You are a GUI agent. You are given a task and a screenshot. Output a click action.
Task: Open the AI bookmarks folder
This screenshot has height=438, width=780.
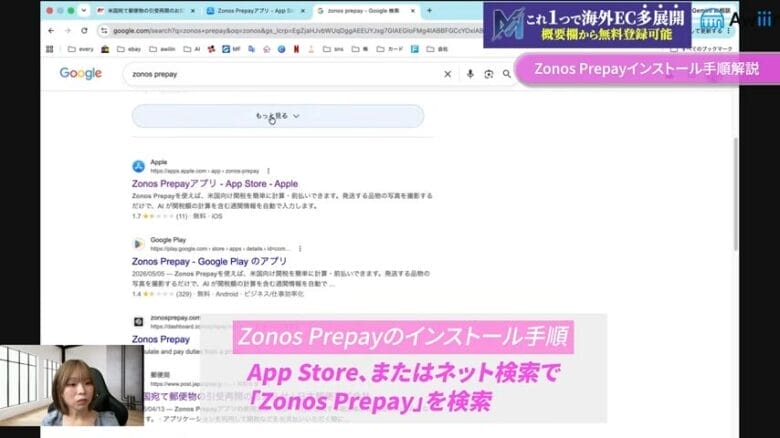tap(192, 49)
